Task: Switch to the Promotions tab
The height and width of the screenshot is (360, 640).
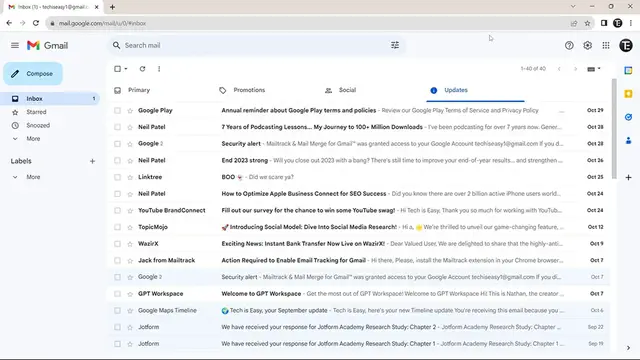Action: tap(249, 90)
